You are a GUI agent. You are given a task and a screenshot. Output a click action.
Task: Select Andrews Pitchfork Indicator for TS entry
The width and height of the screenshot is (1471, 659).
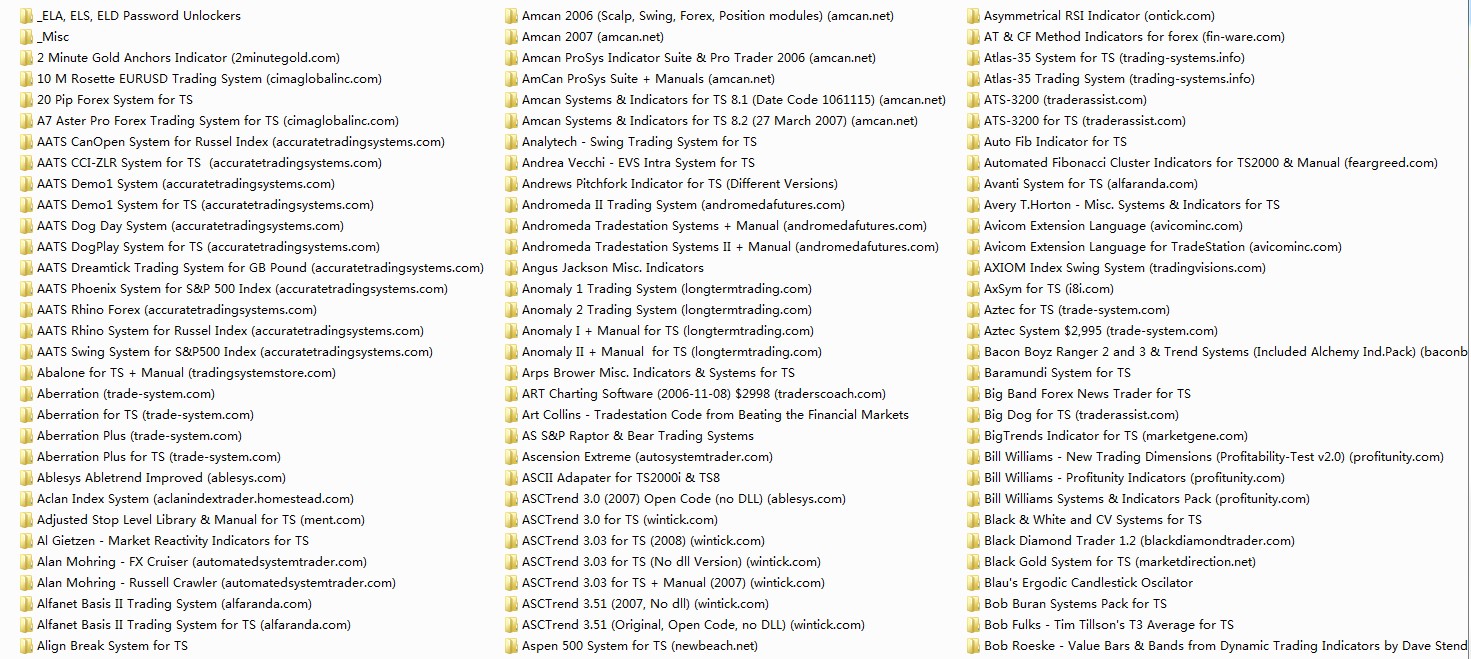[679, 184]
